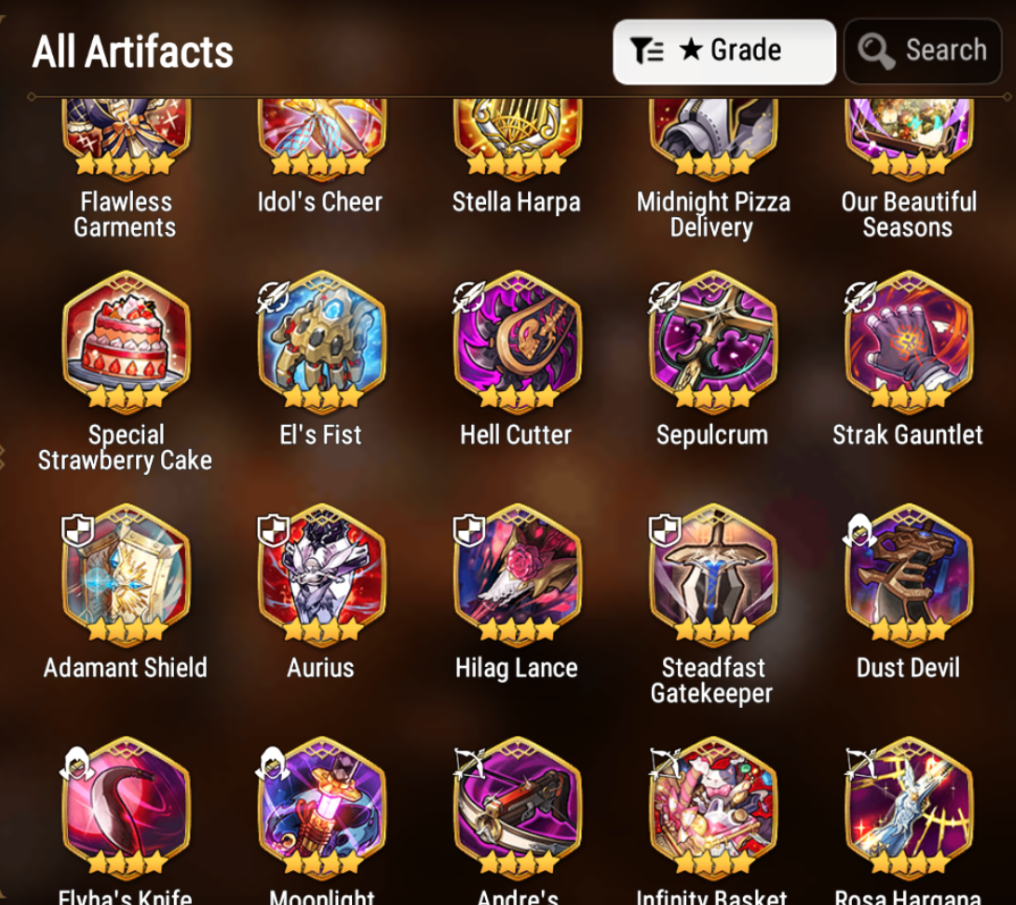Open the Elyha's Knife artifact

click(126, 808)
